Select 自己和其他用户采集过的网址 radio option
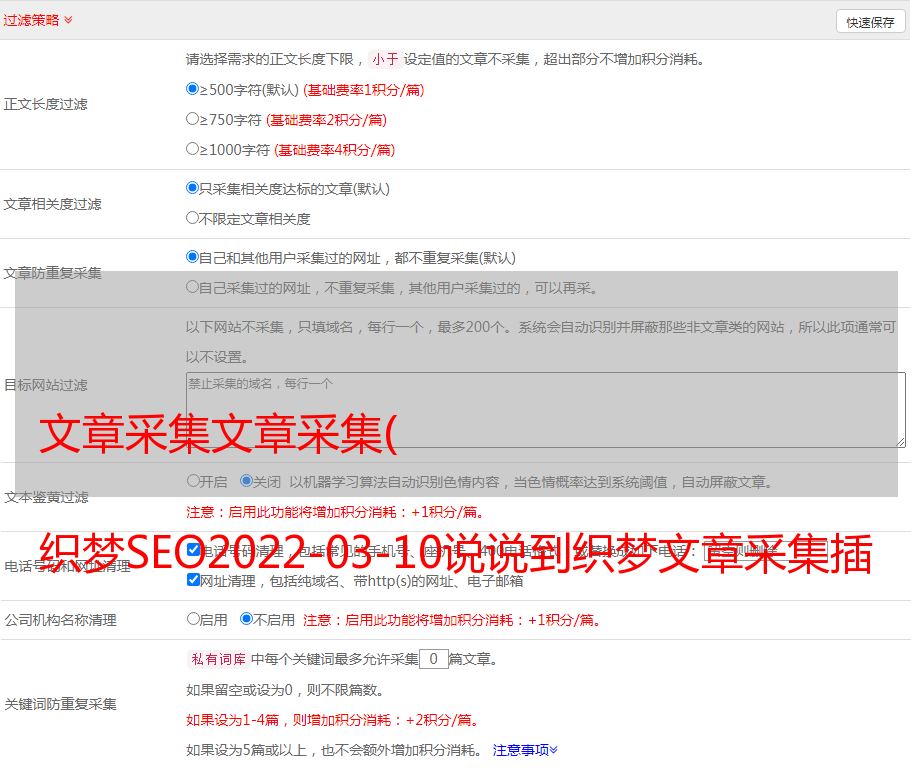This screenshot has width=912, height=768. pyautogui.click(x=192, y=257)
